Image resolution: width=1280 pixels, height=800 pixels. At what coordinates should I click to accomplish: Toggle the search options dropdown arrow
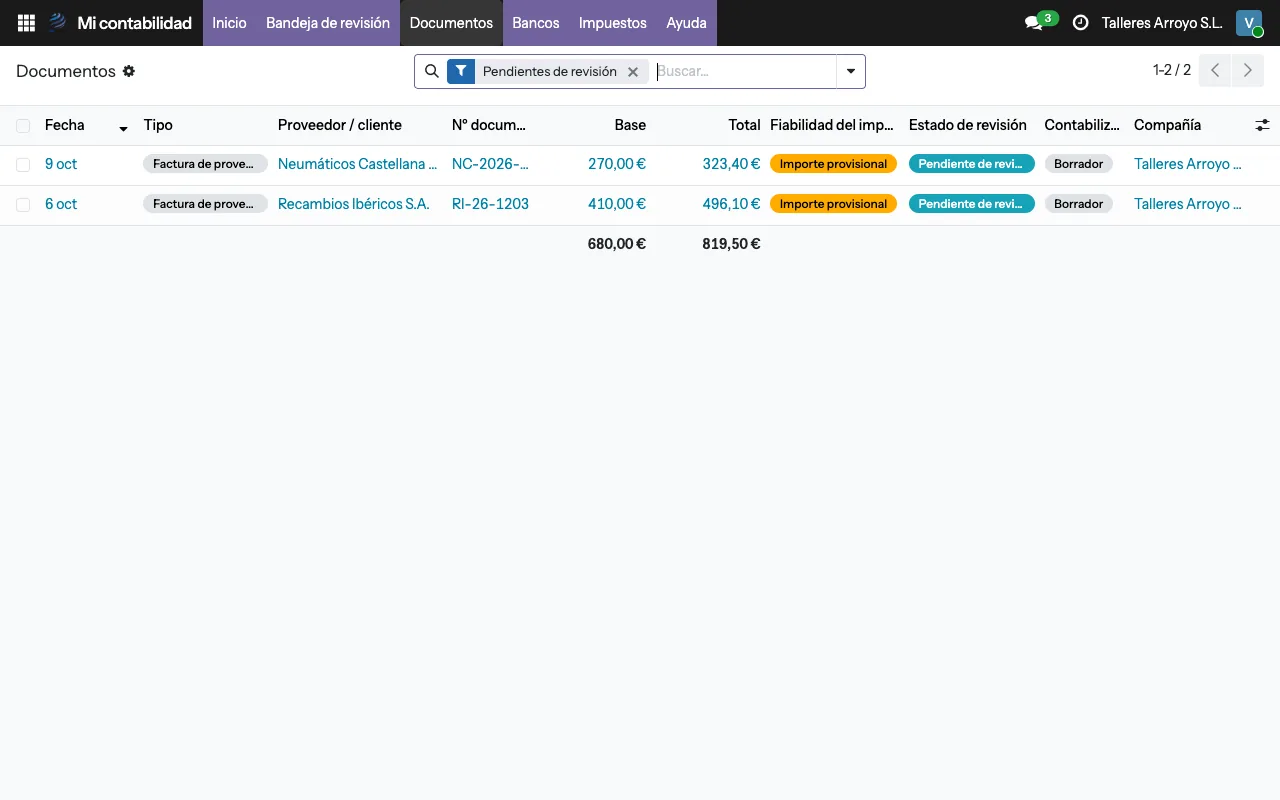tap(851, 71)
